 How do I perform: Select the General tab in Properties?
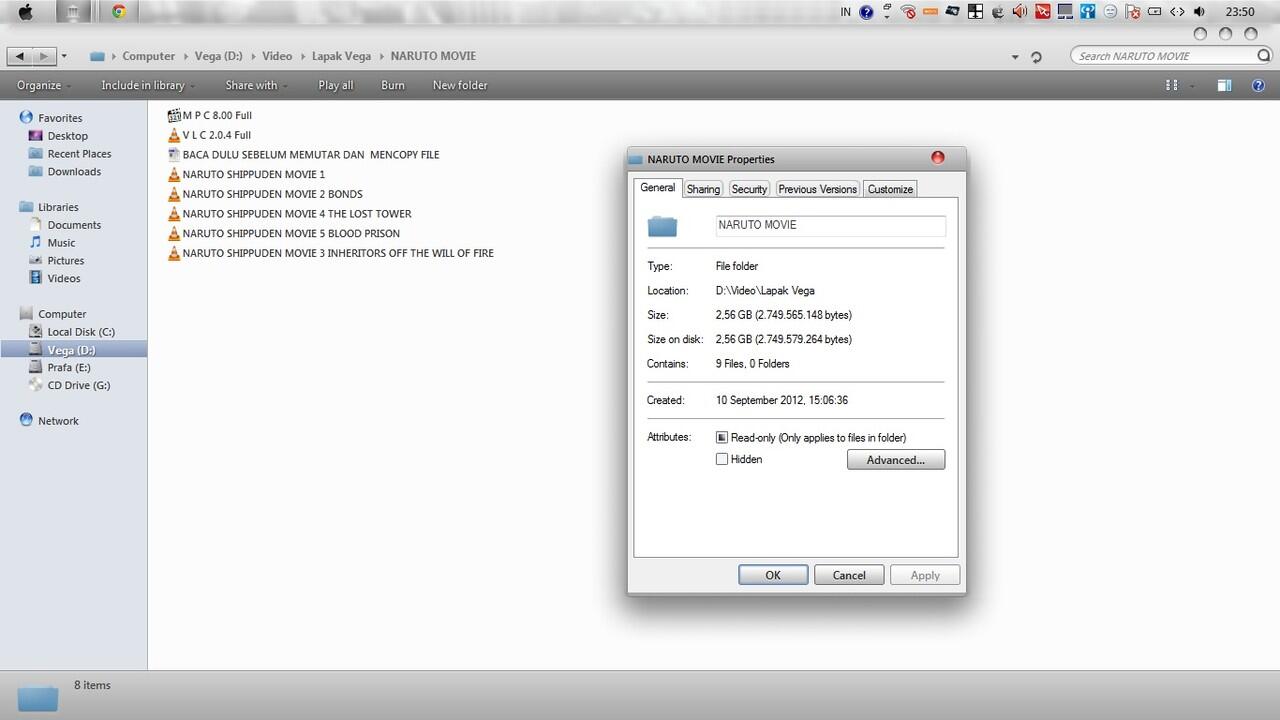pyautogui.click(x=658, y=188)
